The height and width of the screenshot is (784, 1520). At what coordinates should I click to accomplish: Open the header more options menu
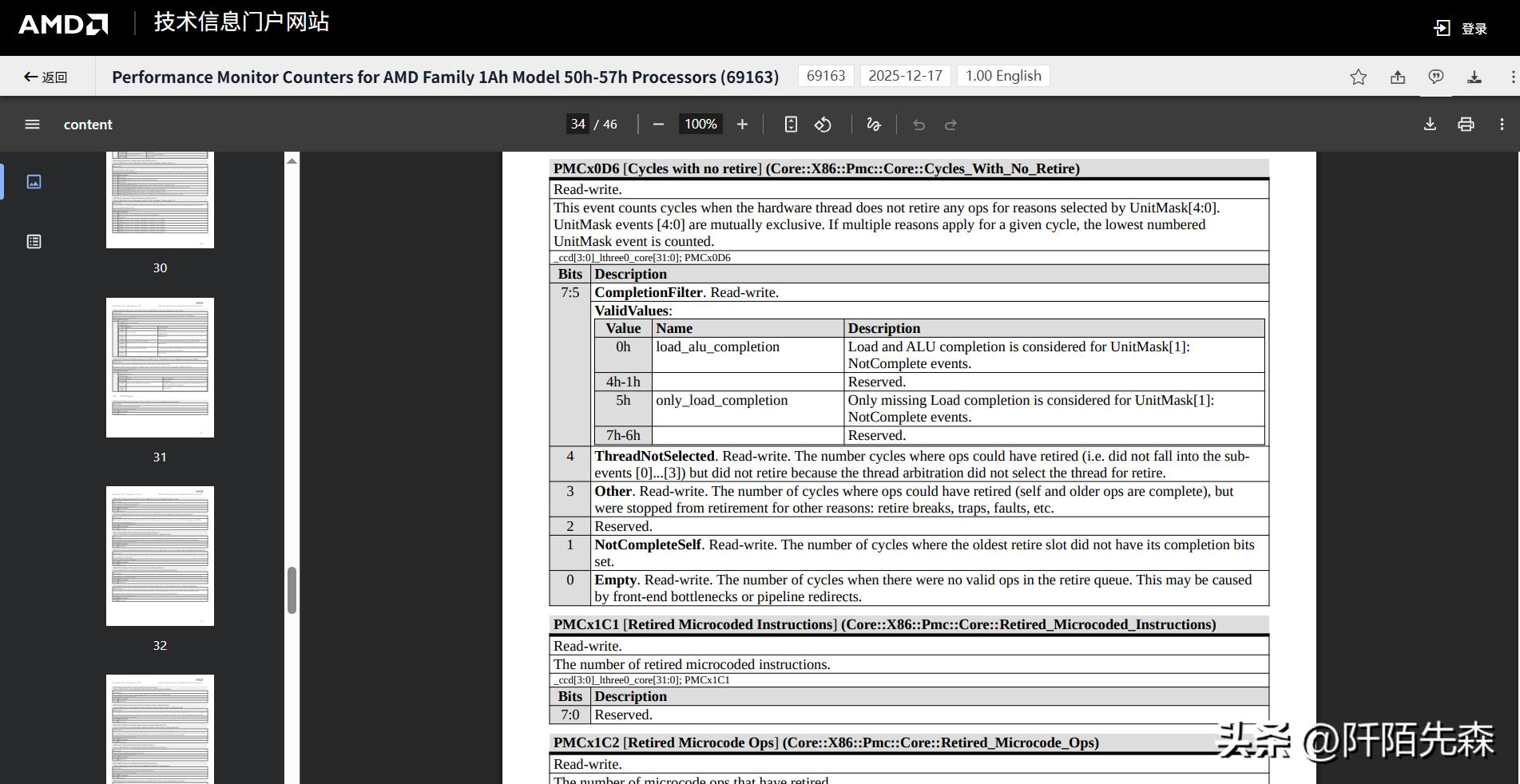click(1512, 77)
